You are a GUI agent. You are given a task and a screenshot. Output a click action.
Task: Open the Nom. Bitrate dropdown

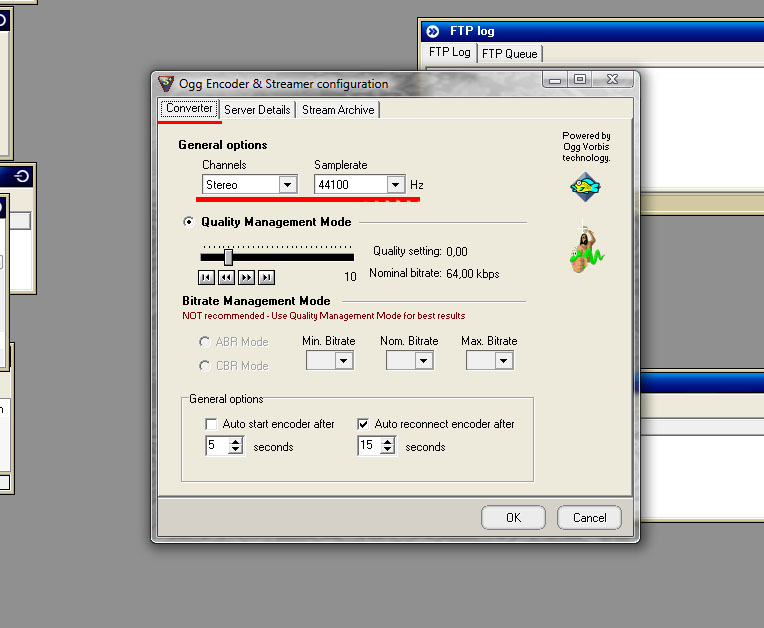pos(423,361)
